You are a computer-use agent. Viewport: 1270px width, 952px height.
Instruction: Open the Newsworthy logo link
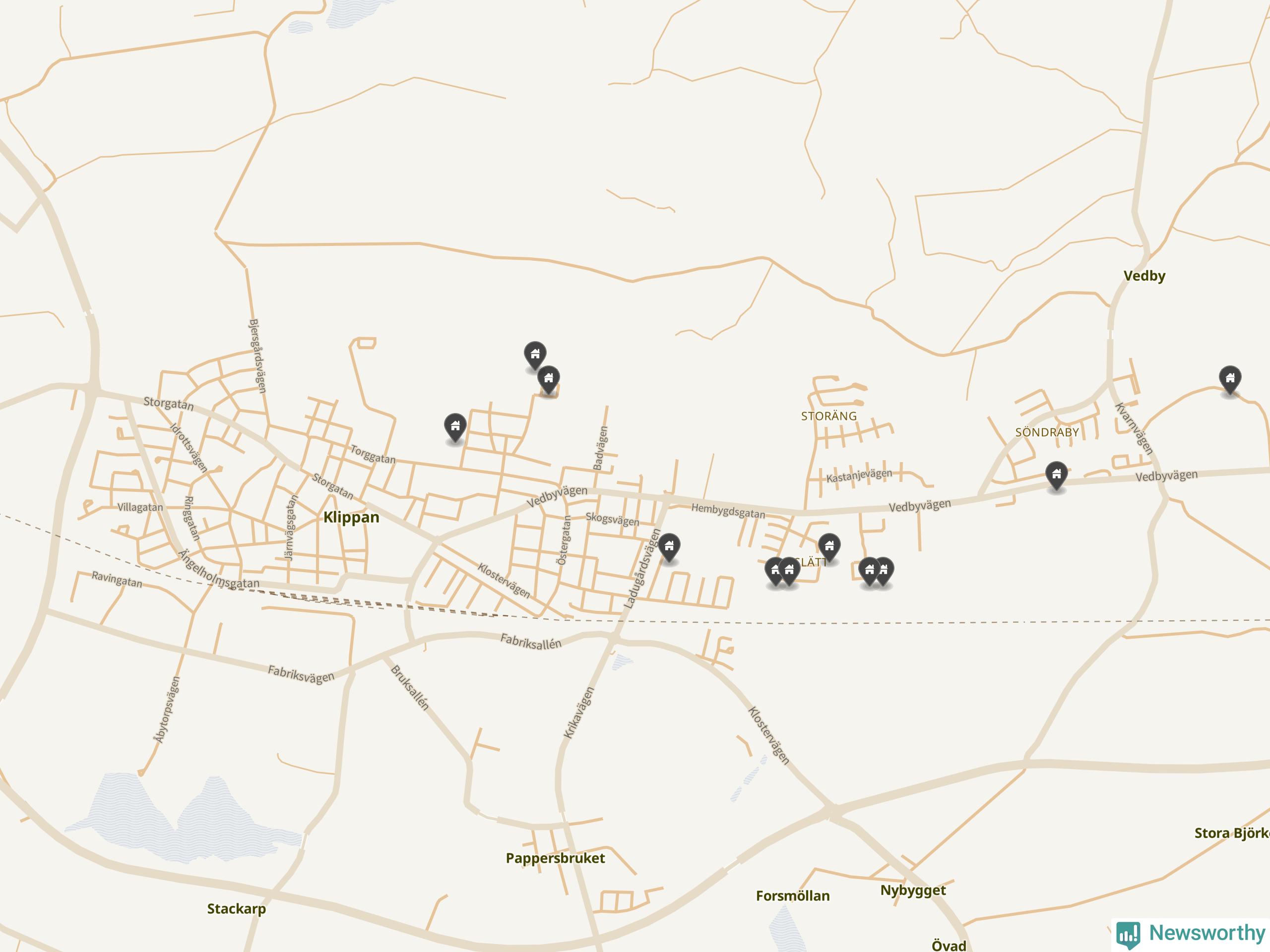click(x=1191, y=934)
